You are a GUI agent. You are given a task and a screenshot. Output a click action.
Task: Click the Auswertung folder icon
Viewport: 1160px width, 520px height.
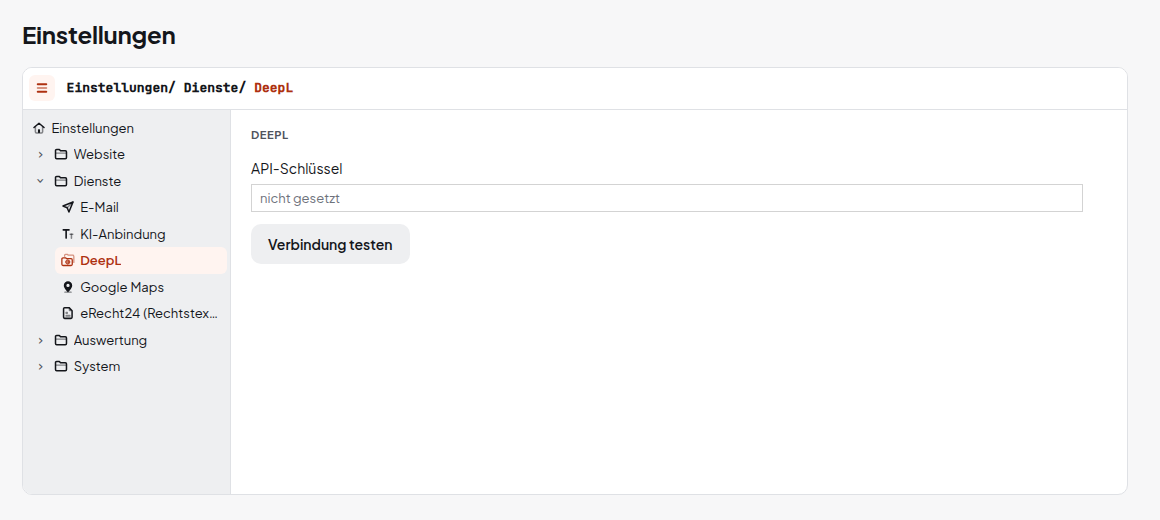(61, 340)
